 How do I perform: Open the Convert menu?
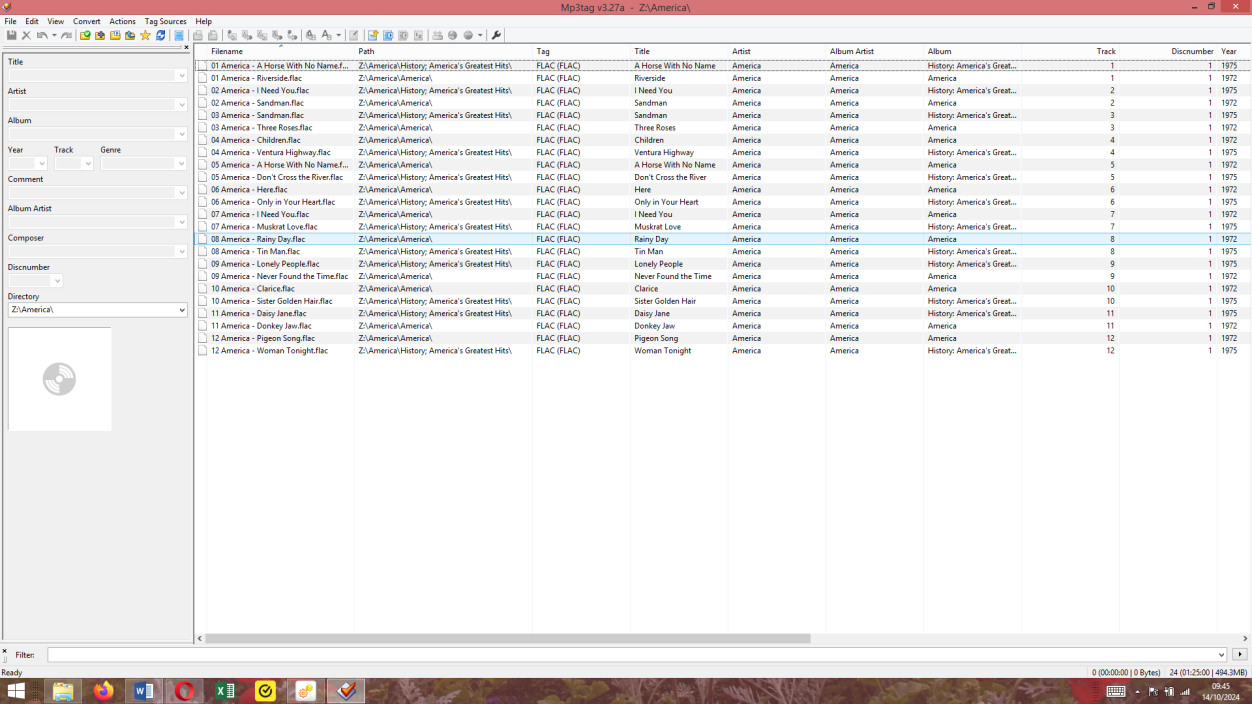tap(86, 21)
